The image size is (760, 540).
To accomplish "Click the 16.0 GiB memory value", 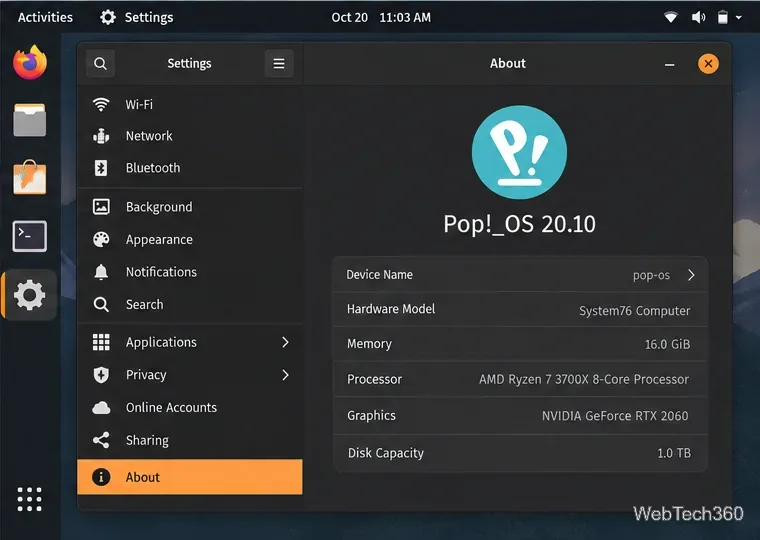I will tap(667, 344).
